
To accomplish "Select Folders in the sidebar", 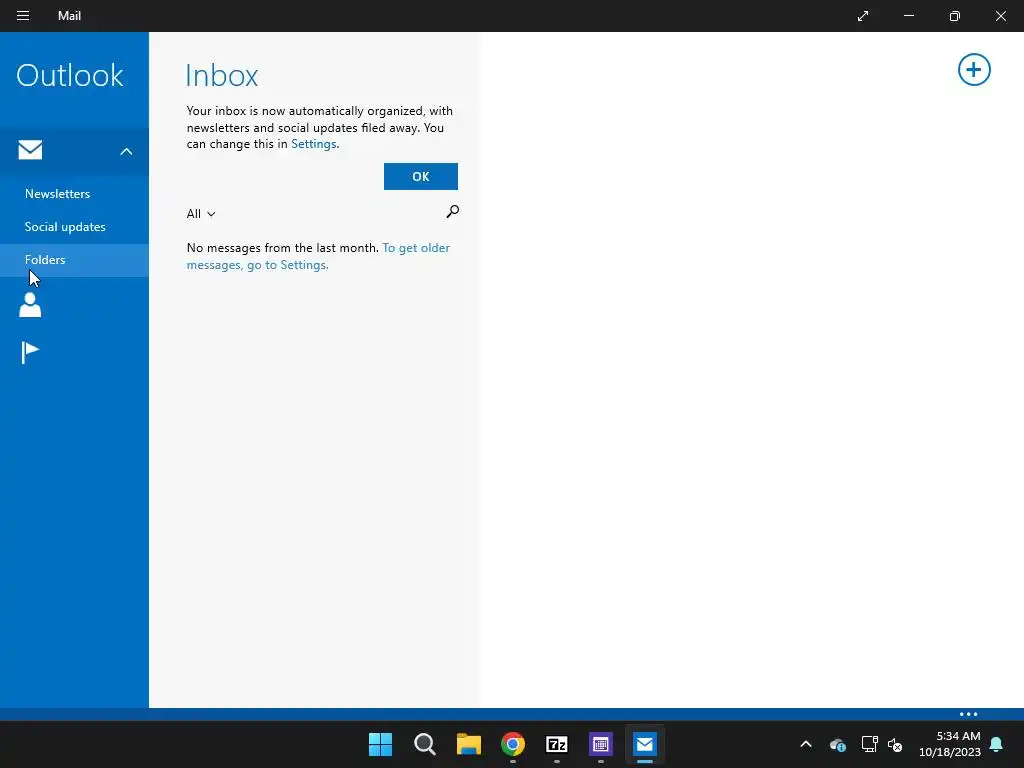I will tap(74, 260).
